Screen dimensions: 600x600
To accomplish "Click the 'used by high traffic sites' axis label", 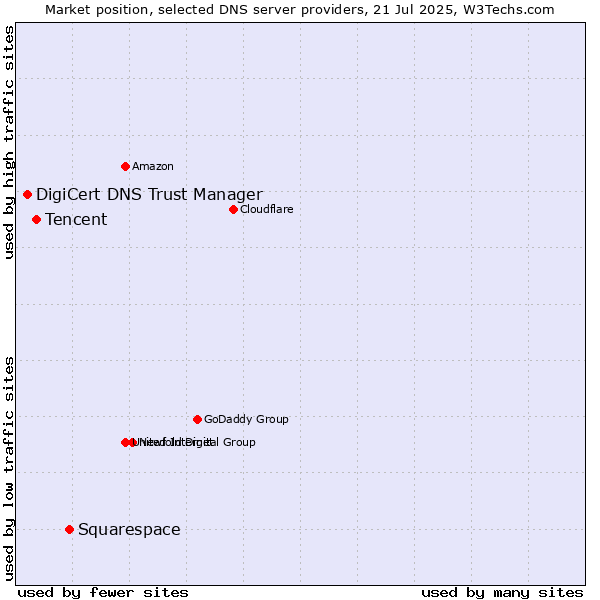I will coord(9,142).
